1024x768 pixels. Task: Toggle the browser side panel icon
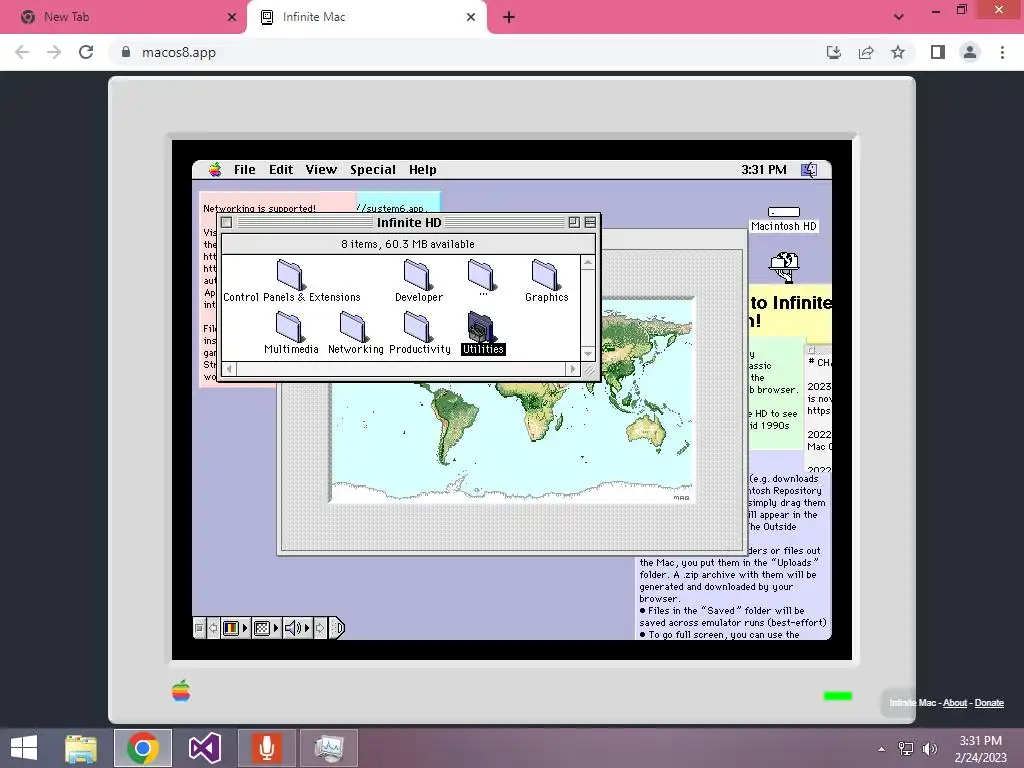point(938,52)
